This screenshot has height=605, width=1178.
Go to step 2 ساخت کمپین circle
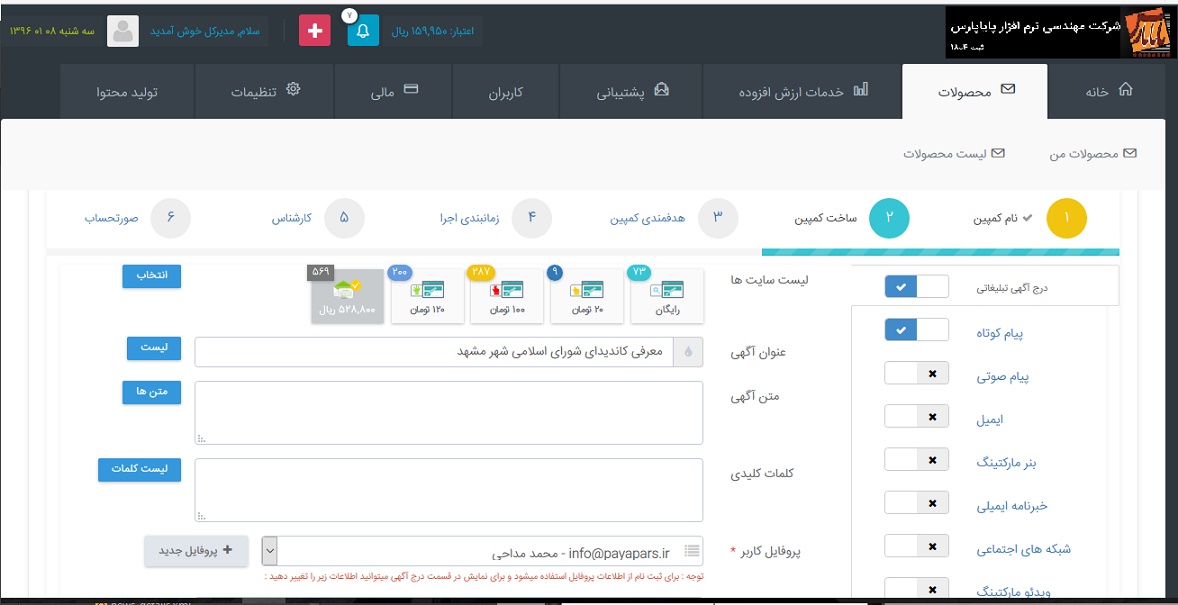[889, 218]
